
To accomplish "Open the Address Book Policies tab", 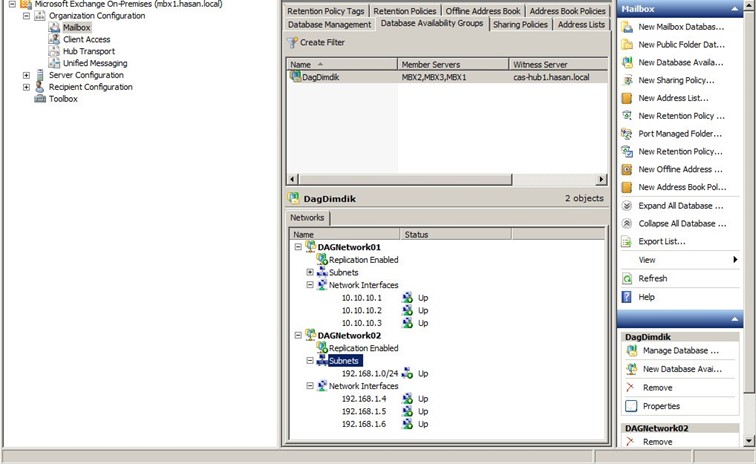I will [567, 11].
